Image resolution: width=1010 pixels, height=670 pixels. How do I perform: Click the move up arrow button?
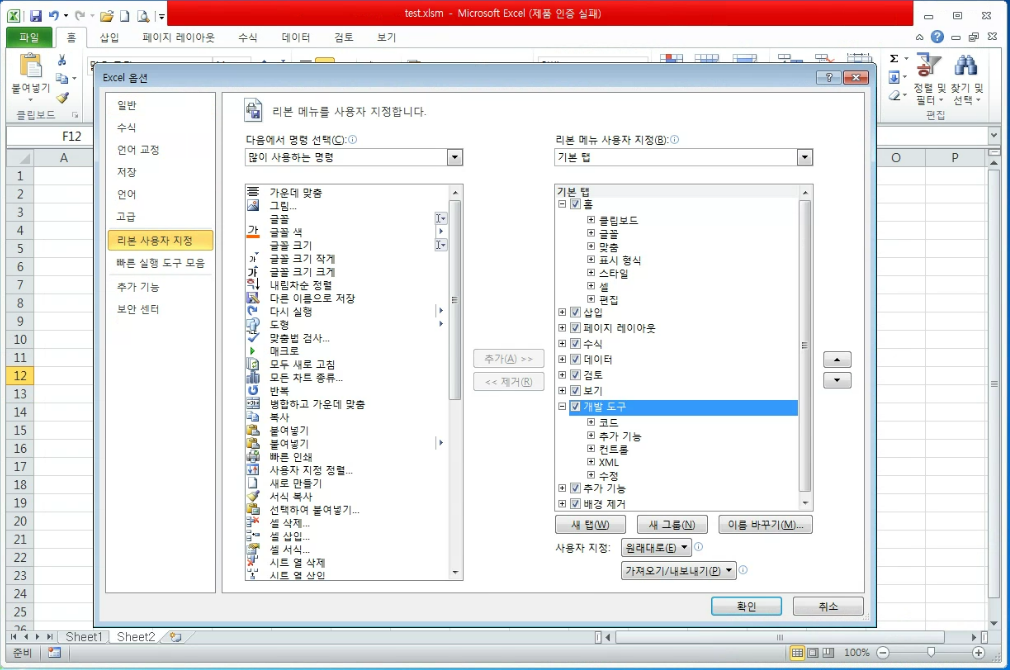(837, 359)
